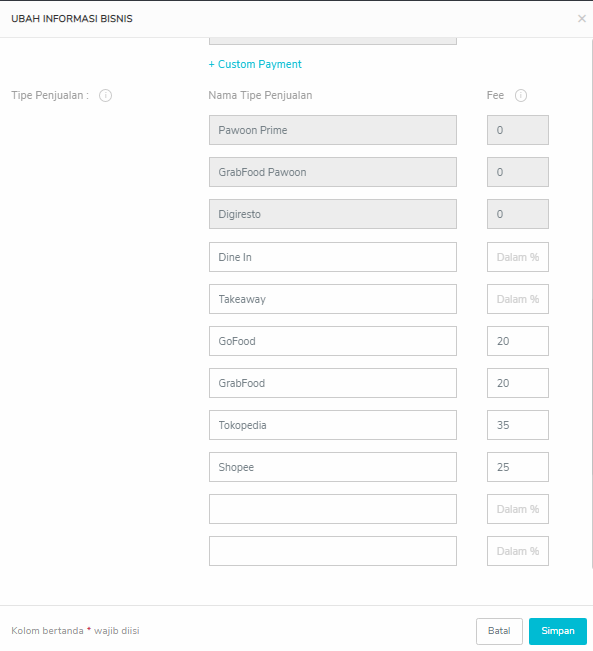
Task: Edit the Shopee fee value 25
Action: click(518, 467)
